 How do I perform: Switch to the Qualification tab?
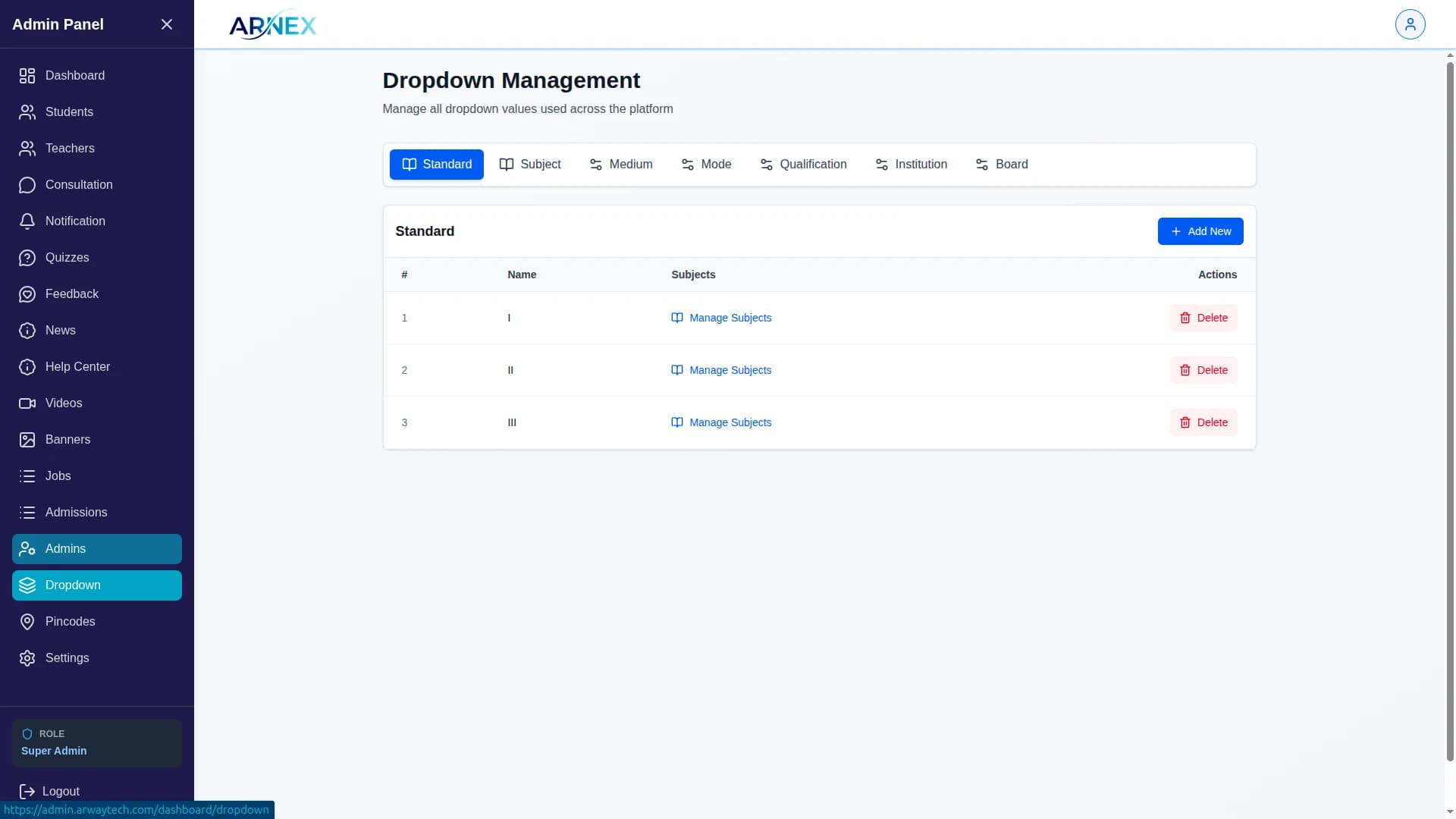coord(803,165)
